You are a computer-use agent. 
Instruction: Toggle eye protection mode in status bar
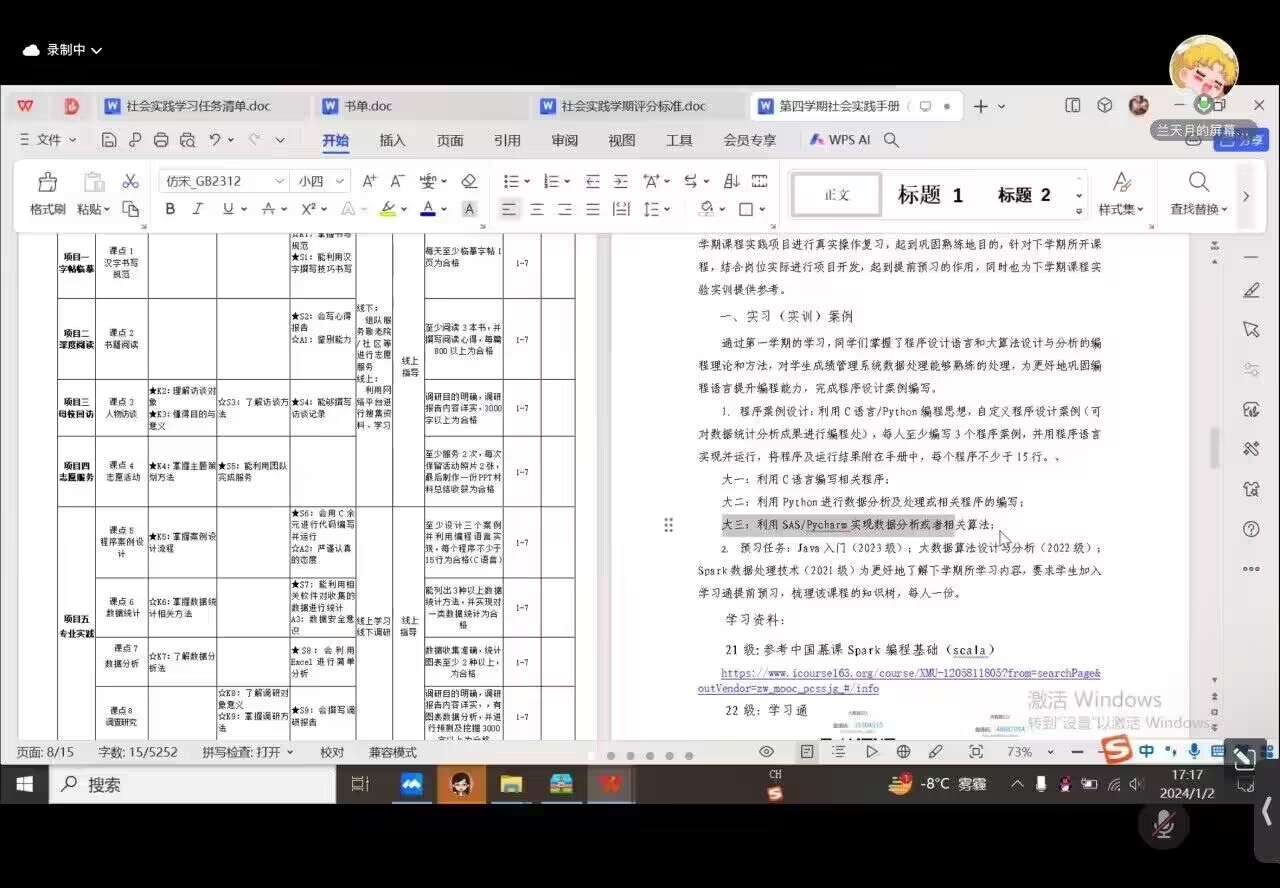pyautogui.click(x=766, y=752)
